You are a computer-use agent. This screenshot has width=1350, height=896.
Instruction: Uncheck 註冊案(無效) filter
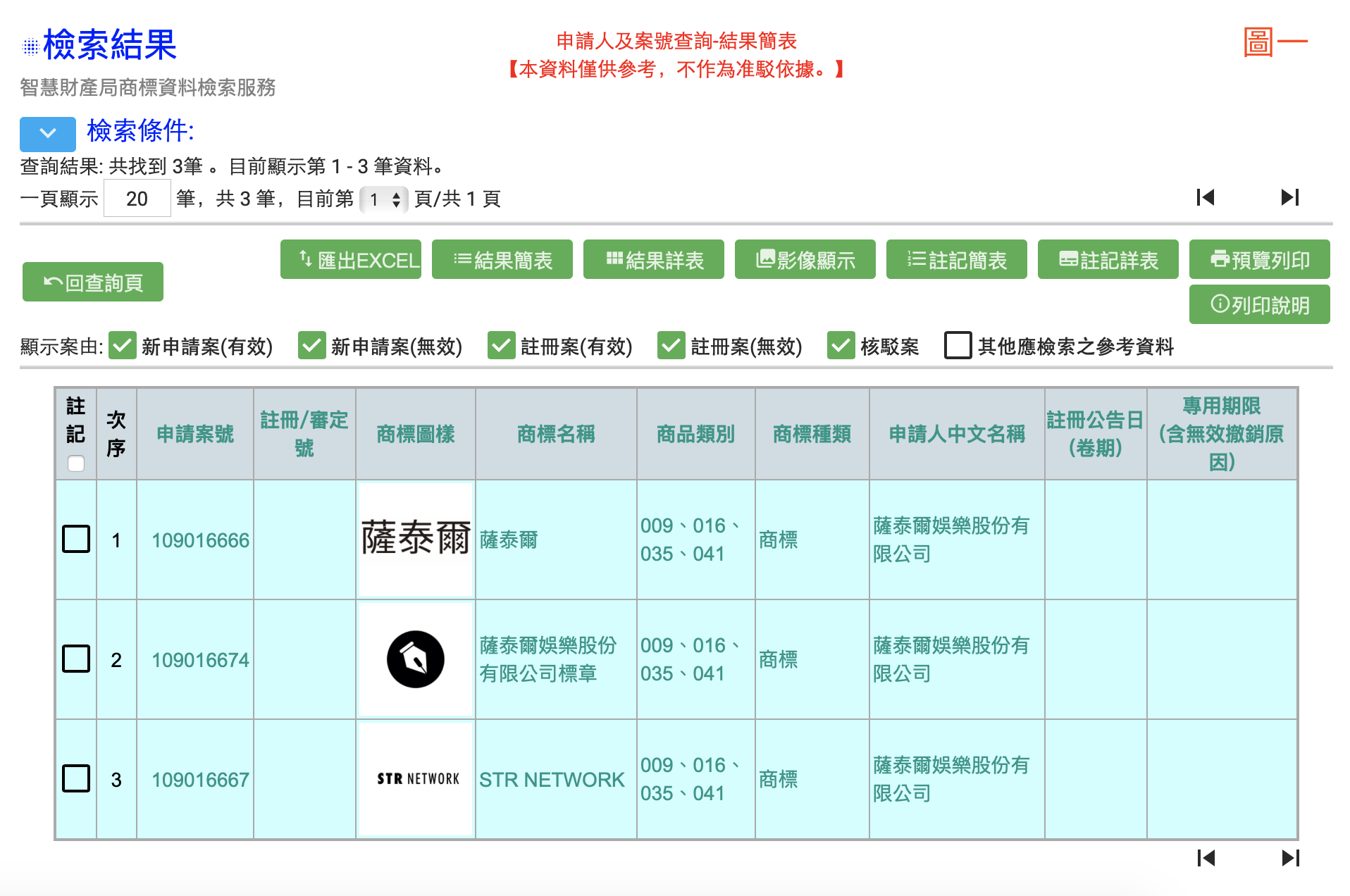pos(671,345)
